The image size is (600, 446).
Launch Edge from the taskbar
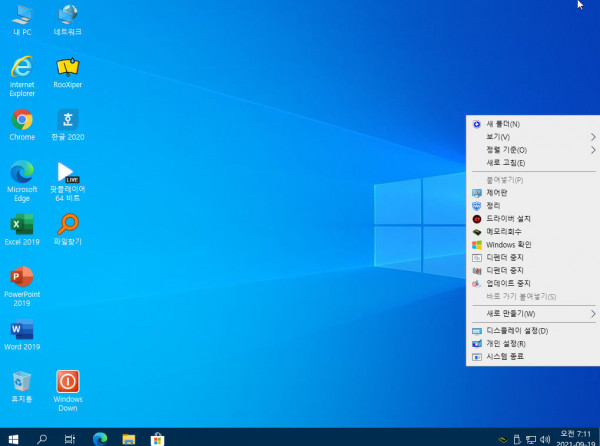click(x=100, y=439)
